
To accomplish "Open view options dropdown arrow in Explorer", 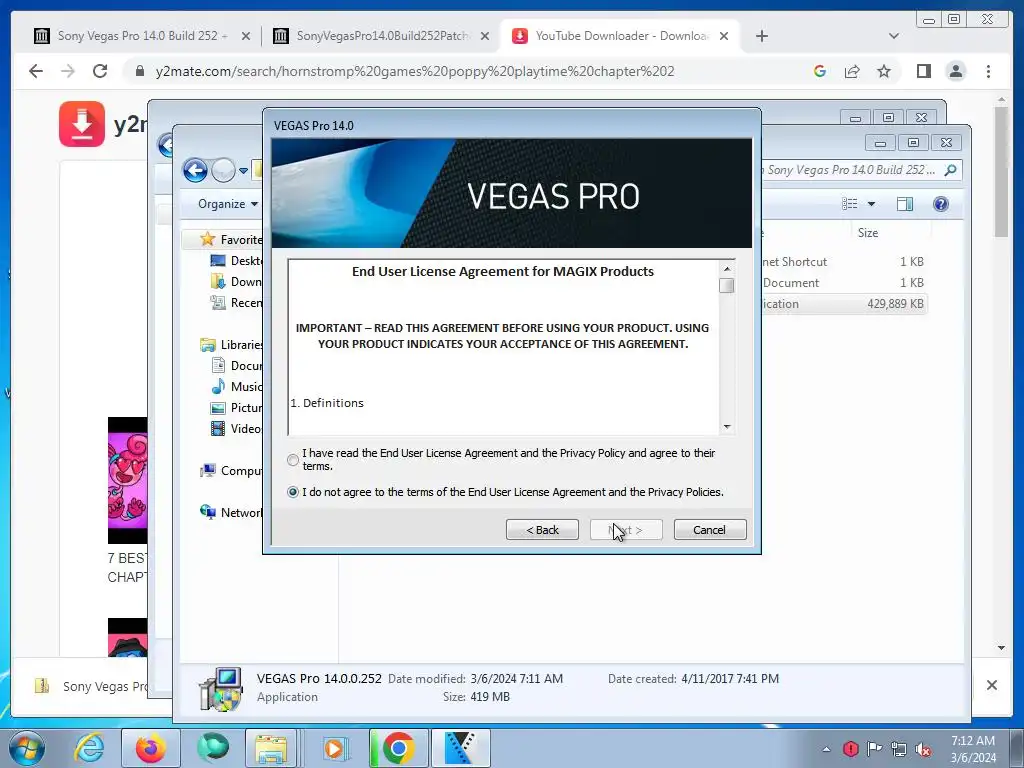I will (871, 204).
